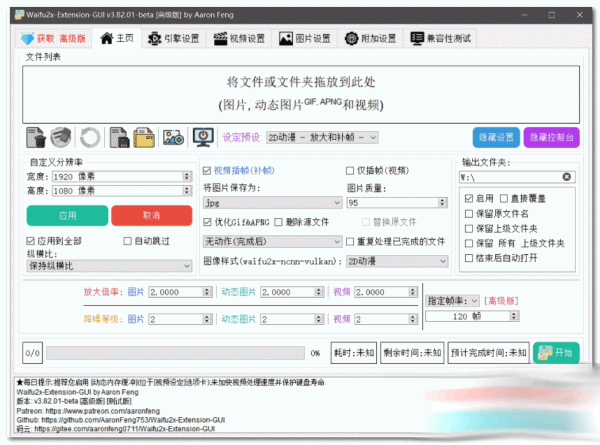Click the 剩余时间:未知 remaining time box
Screen dimensions: 600x445
(x=412, y=352)
